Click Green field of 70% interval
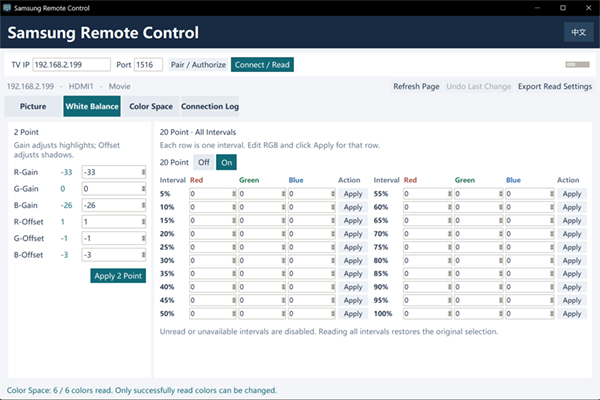Viewport: 600px width, 400px height. point(479,234)
